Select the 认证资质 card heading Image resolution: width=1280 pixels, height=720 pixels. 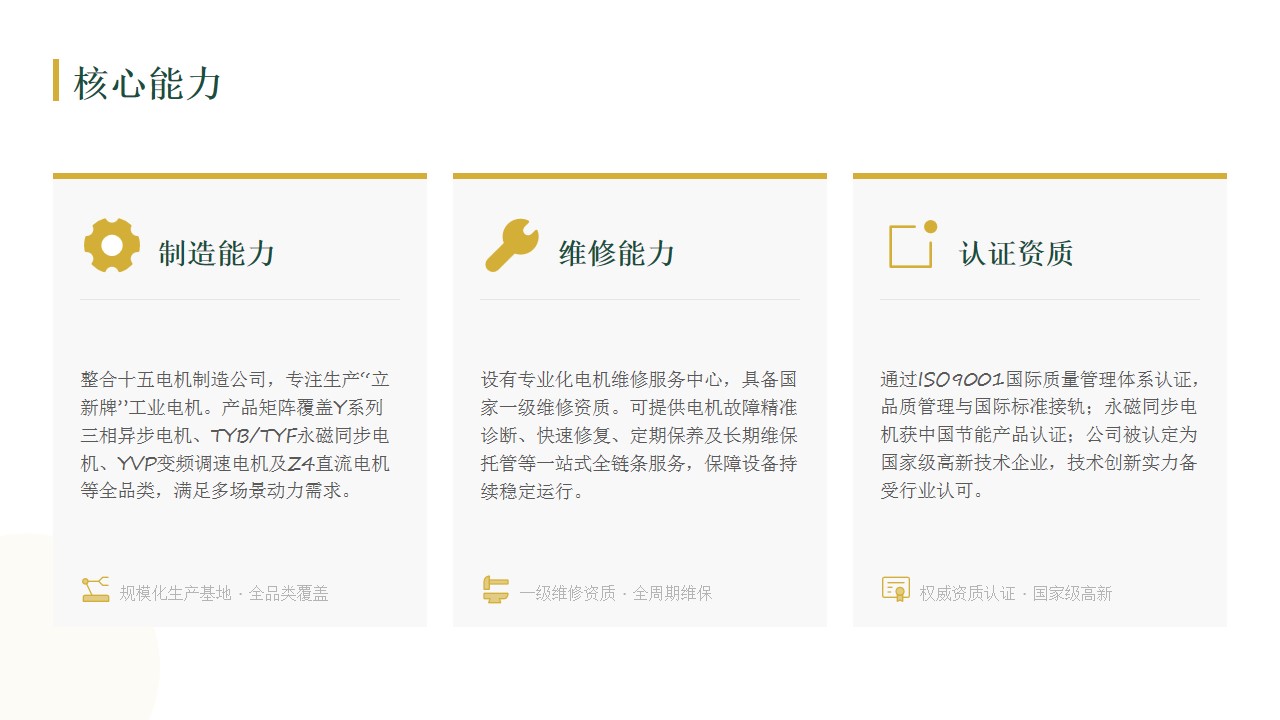click(x=1016, y=254)
